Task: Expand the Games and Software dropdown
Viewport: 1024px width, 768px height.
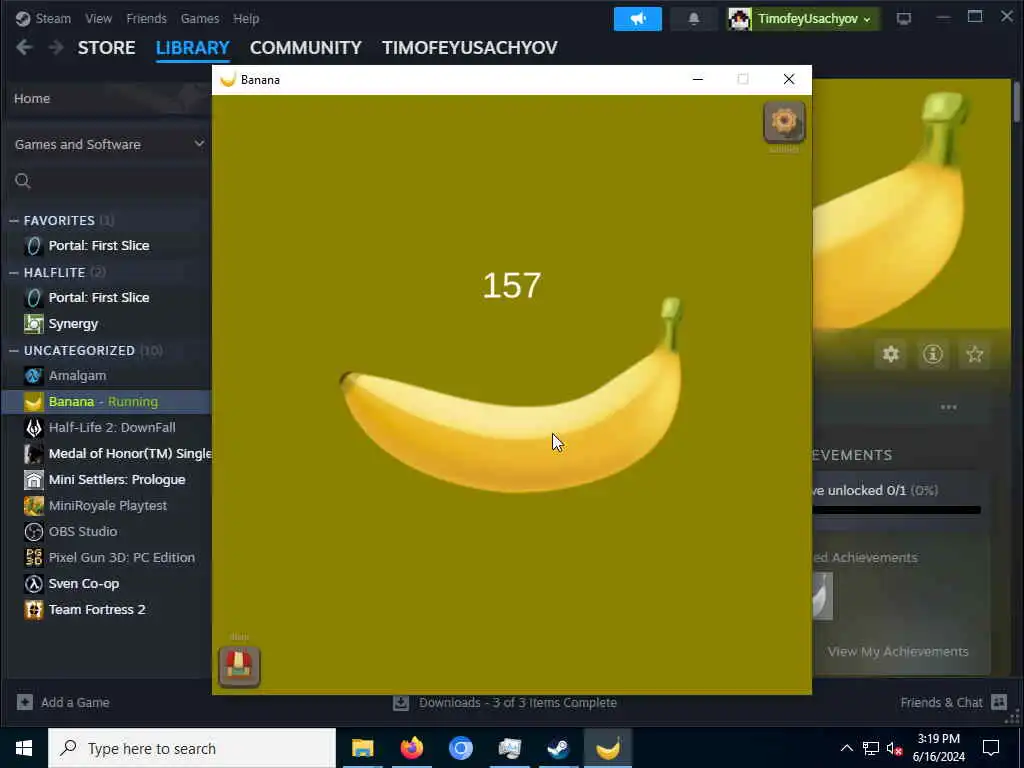Action: point(110,144)
